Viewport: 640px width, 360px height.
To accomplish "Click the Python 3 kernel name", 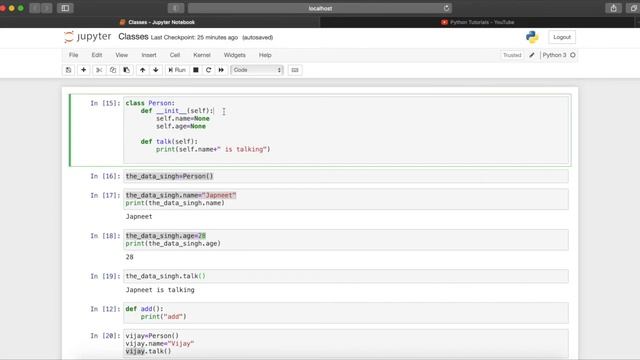I will tap(554, 55).
